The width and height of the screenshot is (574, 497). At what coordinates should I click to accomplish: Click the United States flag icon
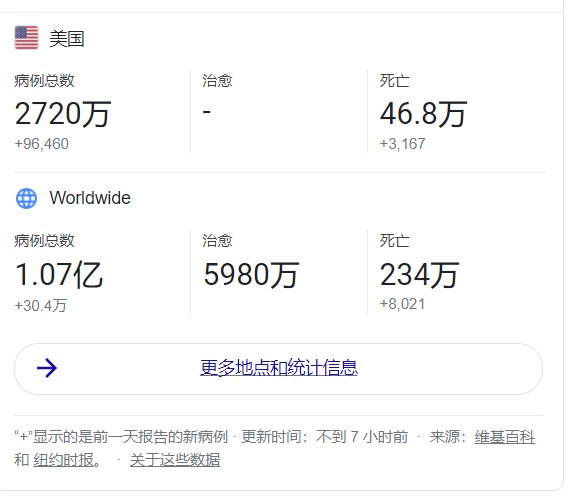pyautogui.click(x=26, y=38)
